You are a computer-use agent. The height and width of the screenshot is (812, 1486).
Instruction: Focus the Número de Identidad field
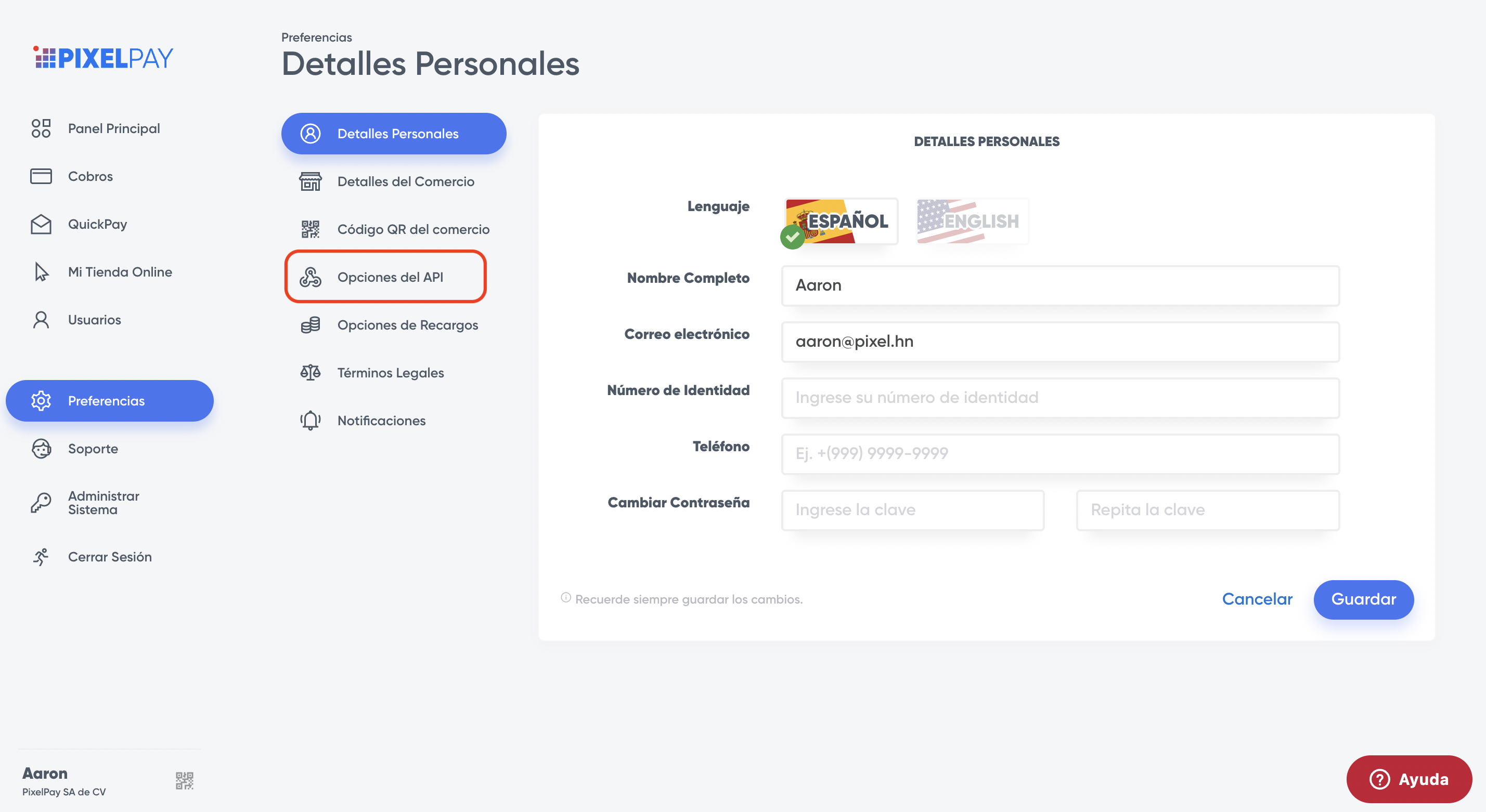pos(1059,398)
